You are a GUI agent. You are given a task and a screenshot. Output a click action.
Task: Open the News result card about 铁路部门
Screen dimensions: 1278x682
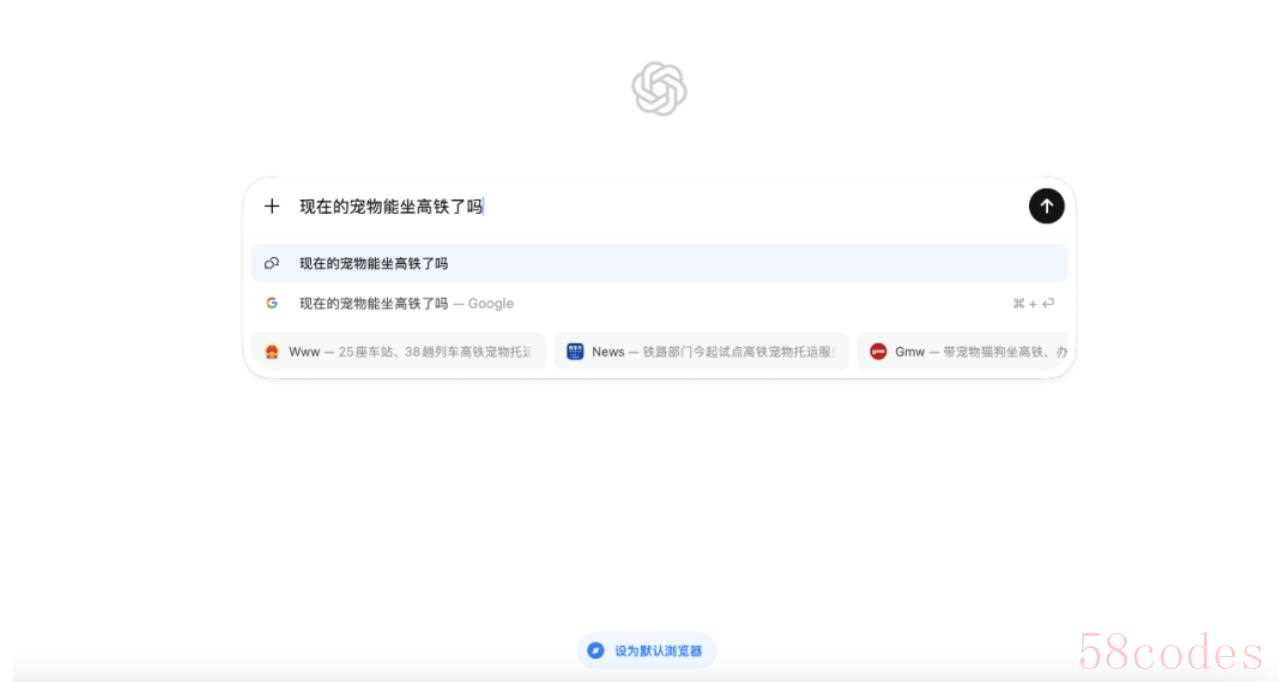701,351
